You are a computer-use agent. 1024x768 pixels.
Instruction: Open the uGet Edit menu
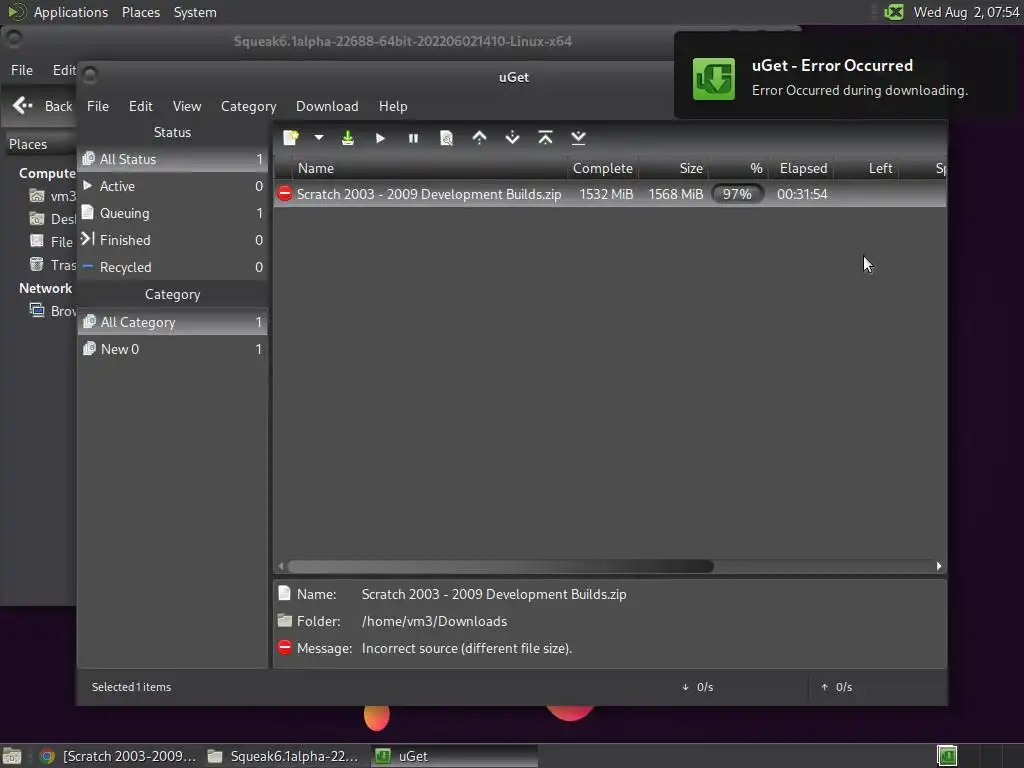[x=140, y=106]
